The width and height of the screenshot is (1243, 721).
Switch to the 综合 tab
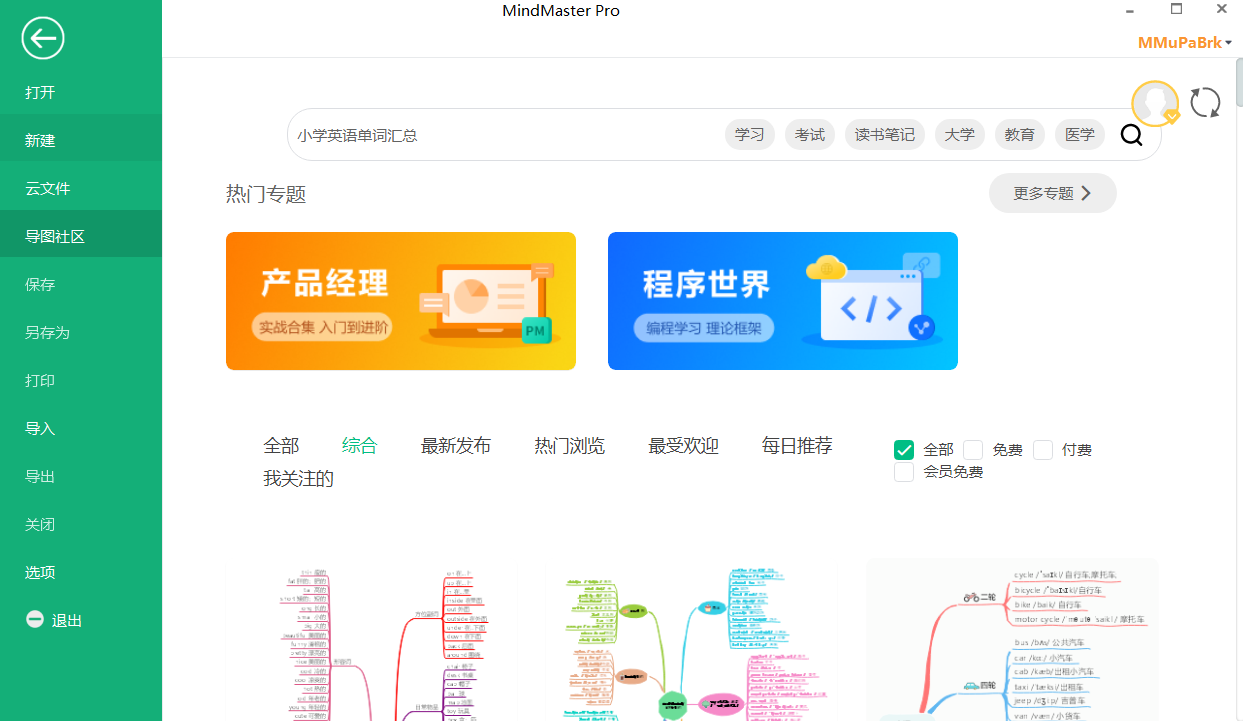pyautogui.click(x=360, y=446)
